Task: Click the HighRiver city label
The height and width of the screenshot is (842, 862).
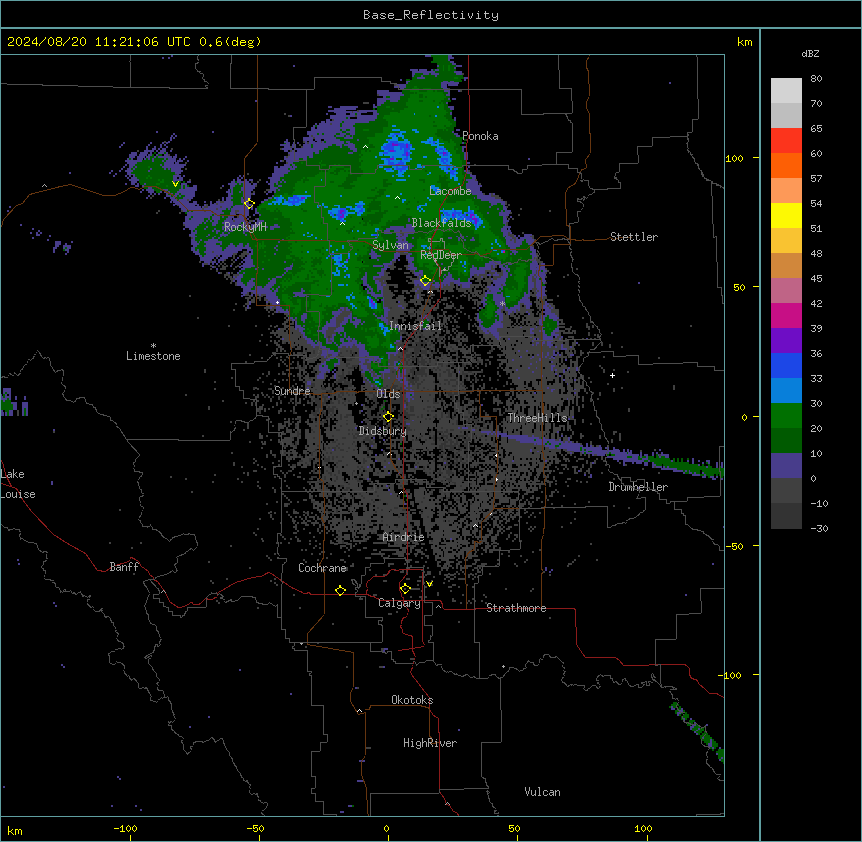Action: (430, 743)
